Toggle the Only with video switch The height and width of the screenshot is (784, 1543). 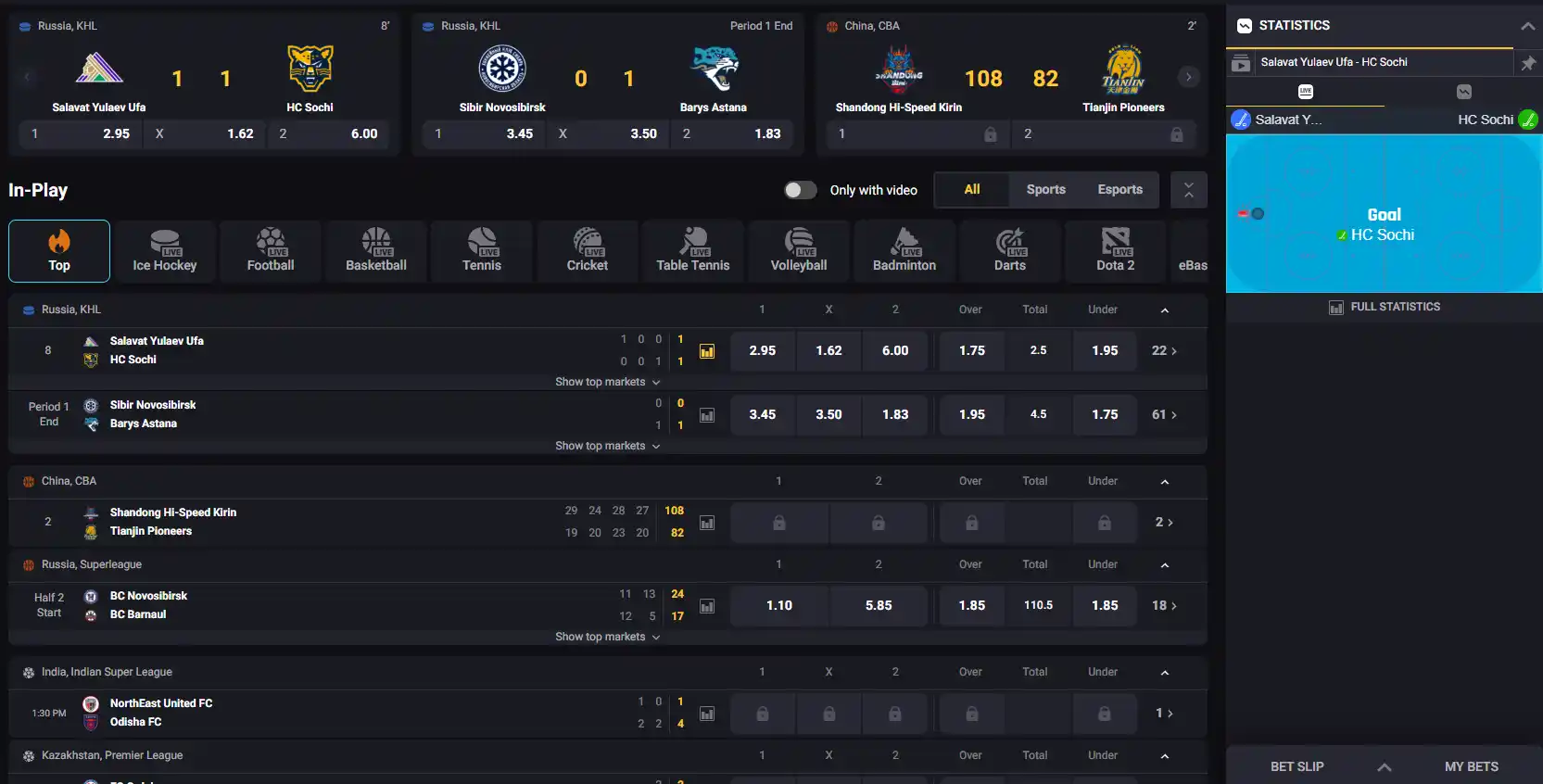coord(801,190)
